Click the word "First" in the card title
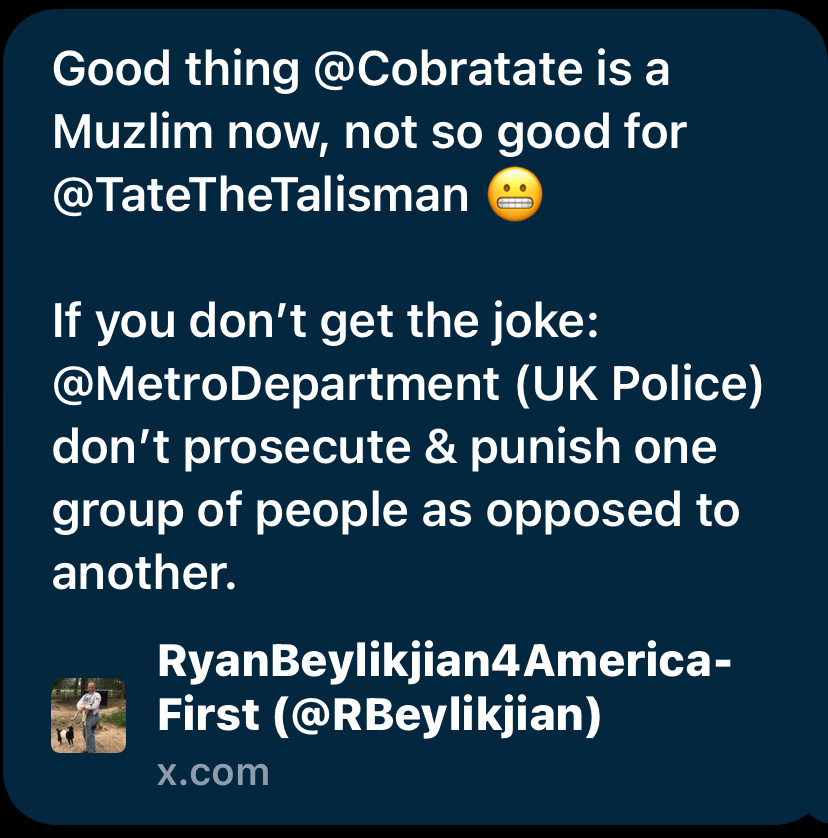 [208, 715]
